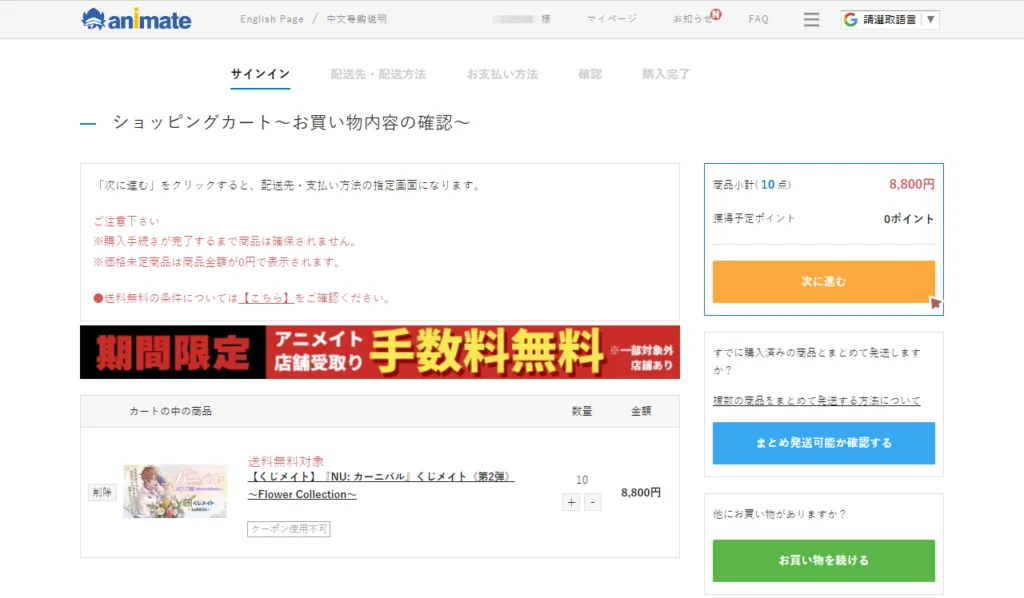Click the 0ポイント value
The height and width of the screenshot is (598, 1024).
(x=908, y=219)
